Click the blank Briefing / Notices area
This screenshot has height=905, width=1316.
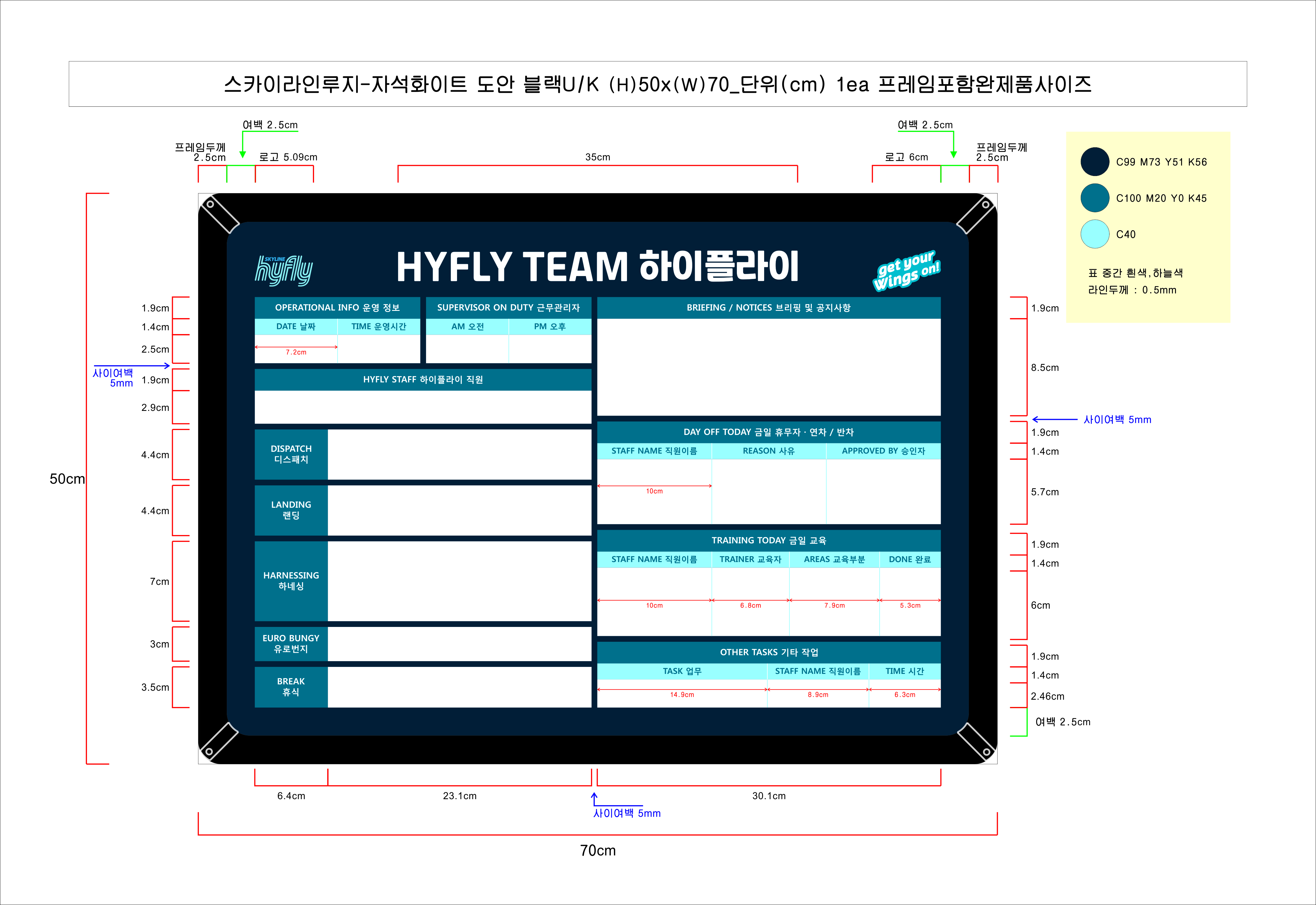point(769,367)
